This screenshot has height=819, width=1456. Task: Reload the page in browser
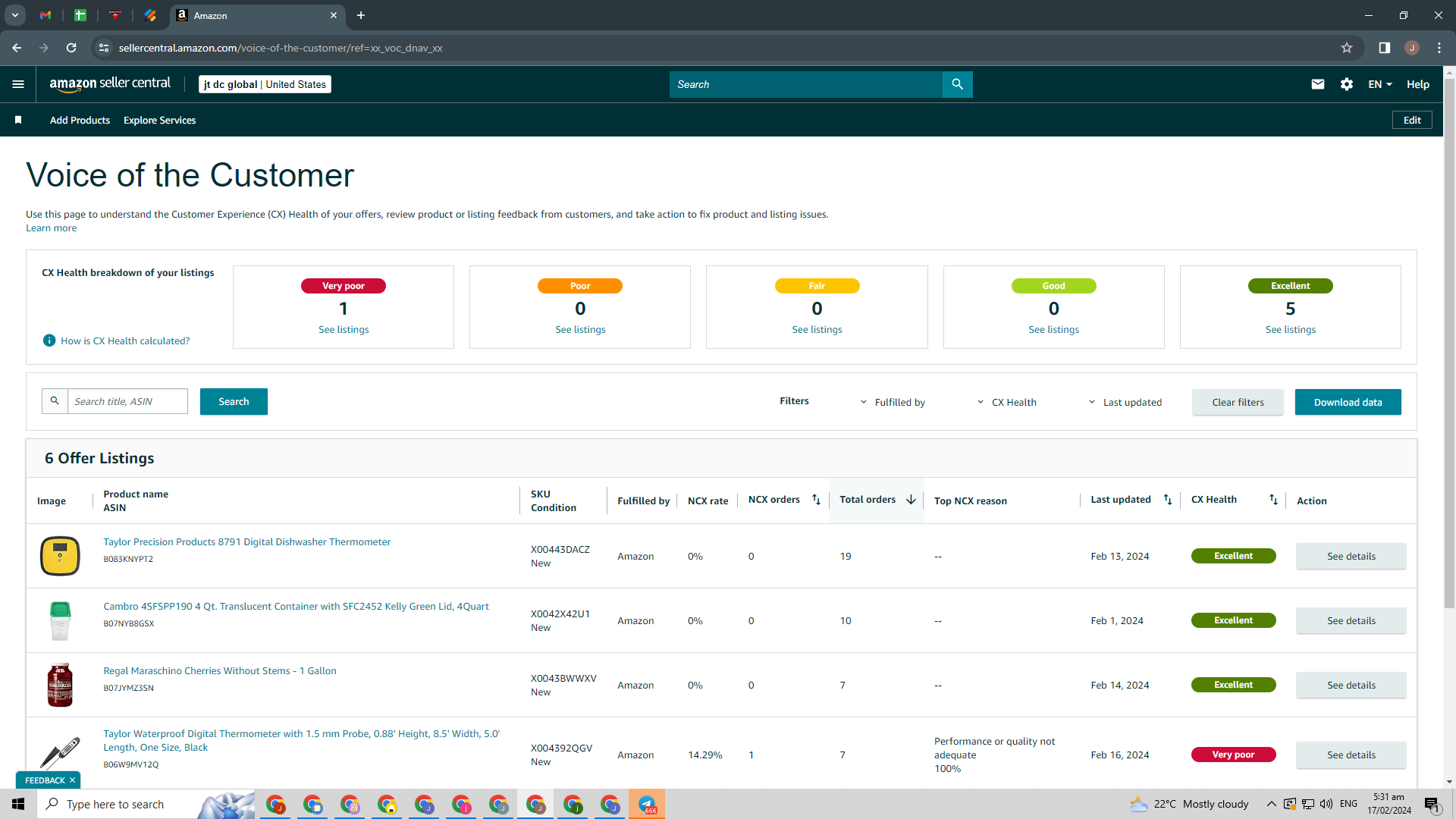[x=71, y=48]
